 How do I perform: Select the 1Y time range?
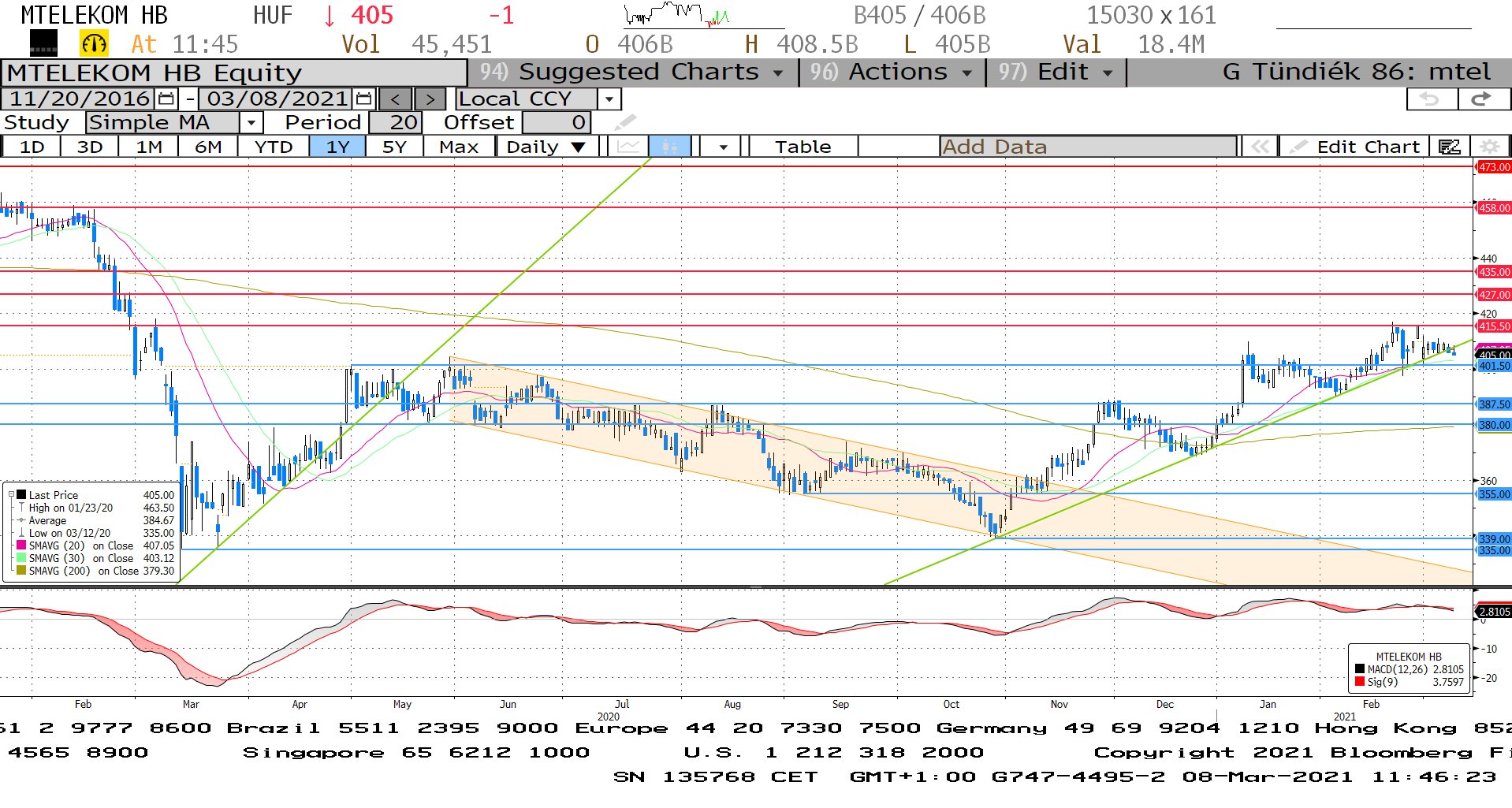(x=337, y=147)
